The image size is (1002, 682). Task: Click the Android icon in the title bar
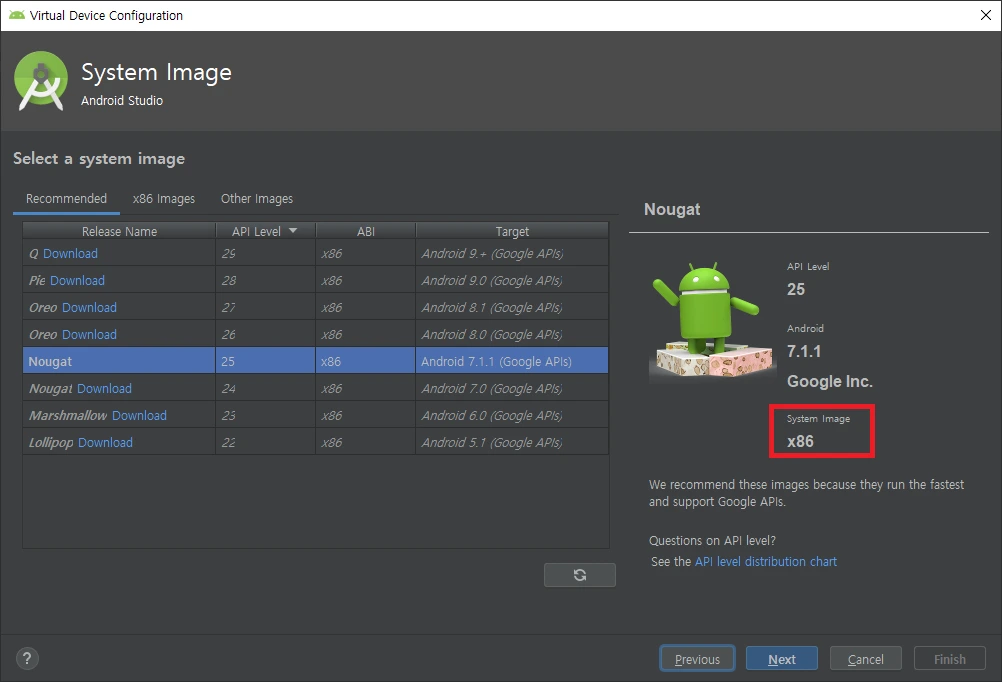tap(17, 15)
